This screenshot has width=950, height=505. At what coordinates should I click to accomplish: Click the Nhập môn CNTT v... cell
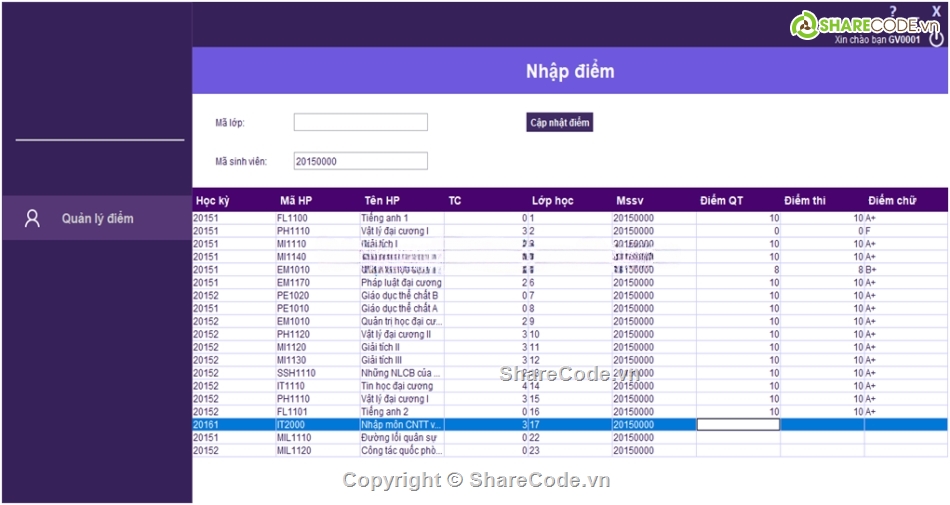402,424
